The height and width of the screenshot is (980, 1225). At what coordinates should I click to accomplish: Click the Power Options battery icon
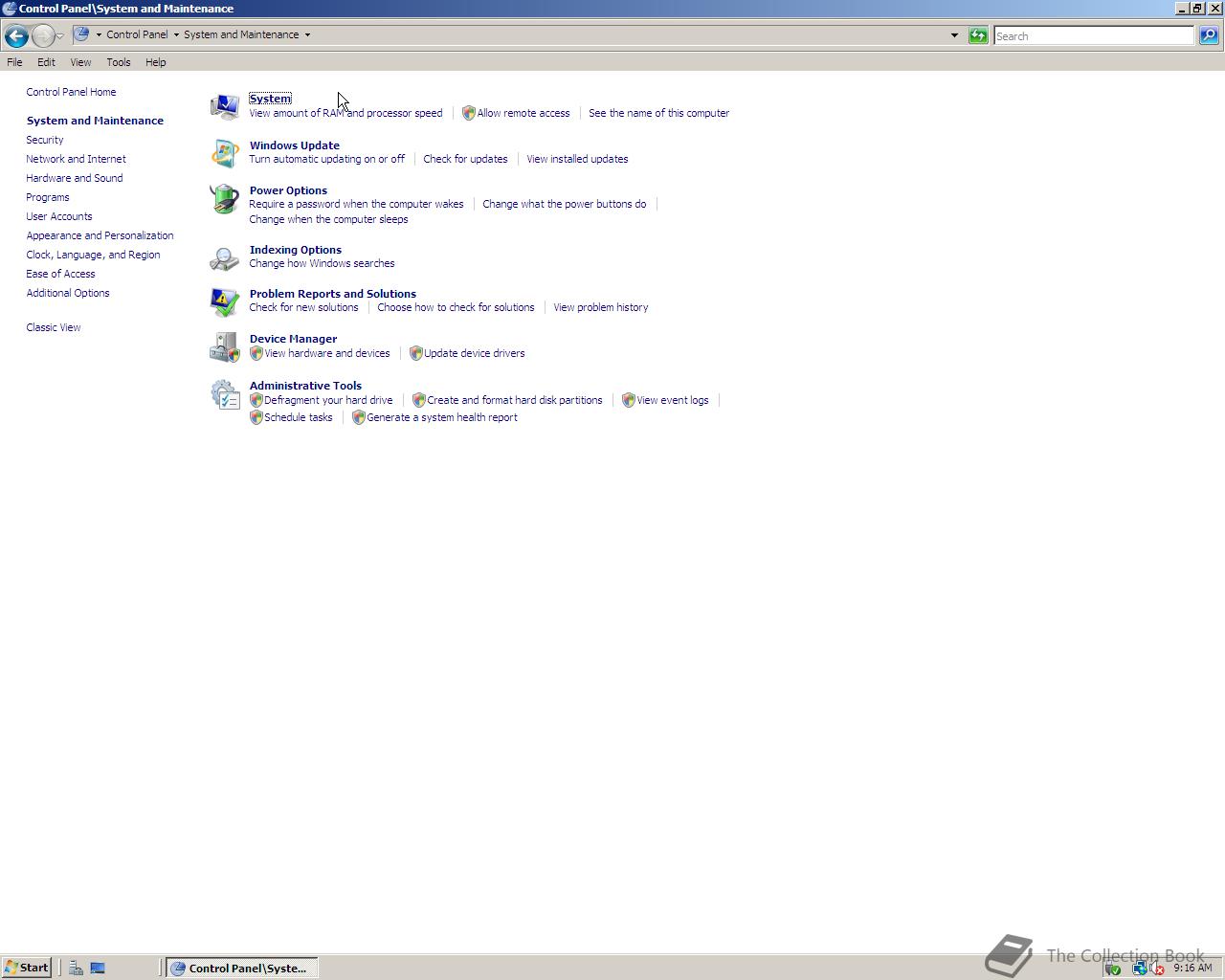click(225, 199)
